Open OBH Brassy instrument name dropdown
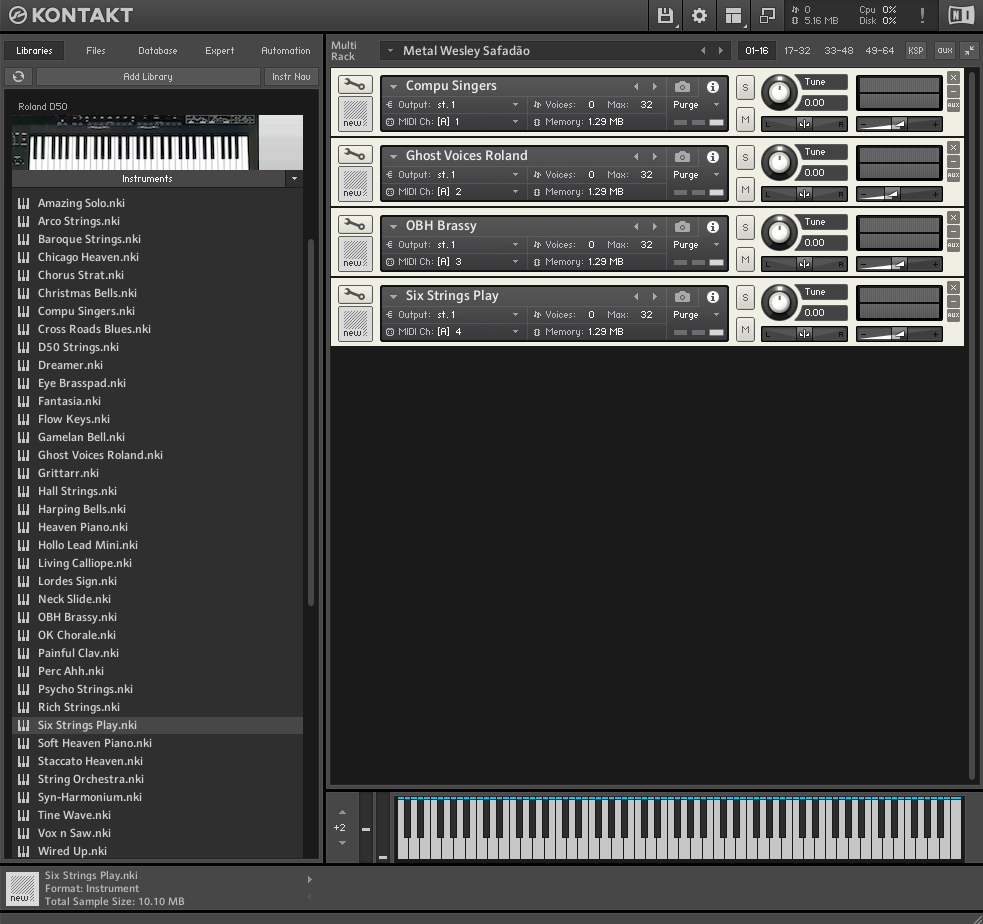The height and width of the screenshot is (924, 983). click(394, 227)
